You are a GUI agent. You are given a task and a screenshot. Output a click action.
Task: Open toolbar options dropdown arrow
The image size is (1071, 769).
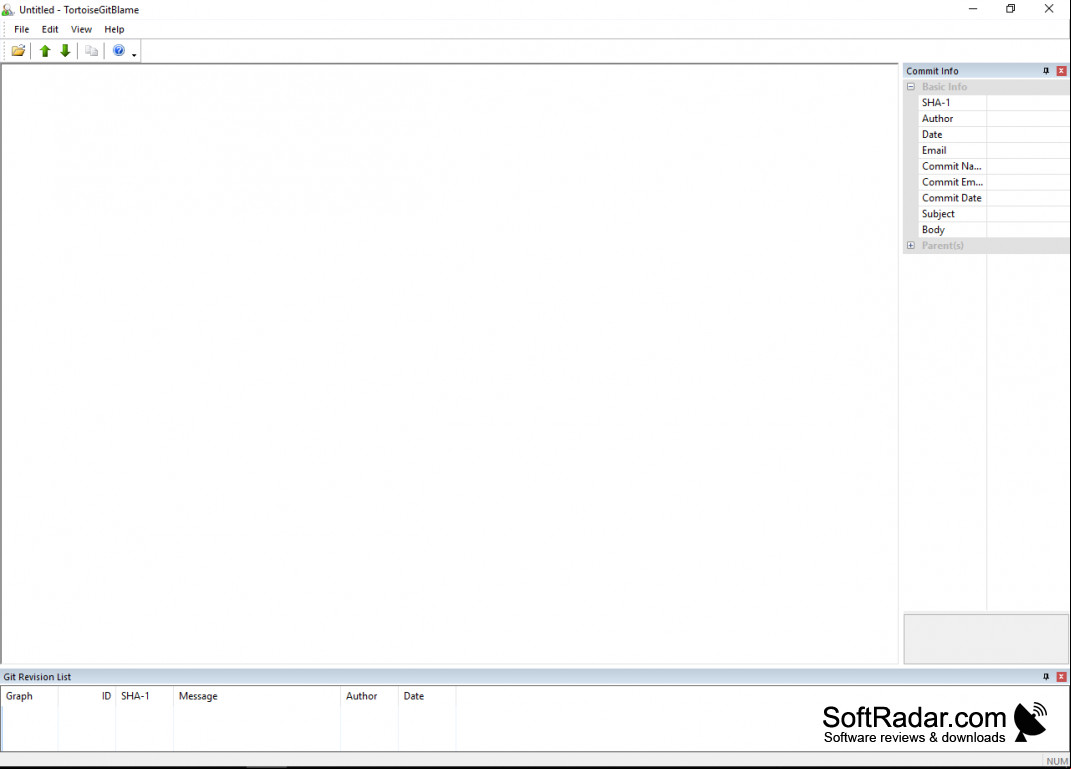click(135, 55)
